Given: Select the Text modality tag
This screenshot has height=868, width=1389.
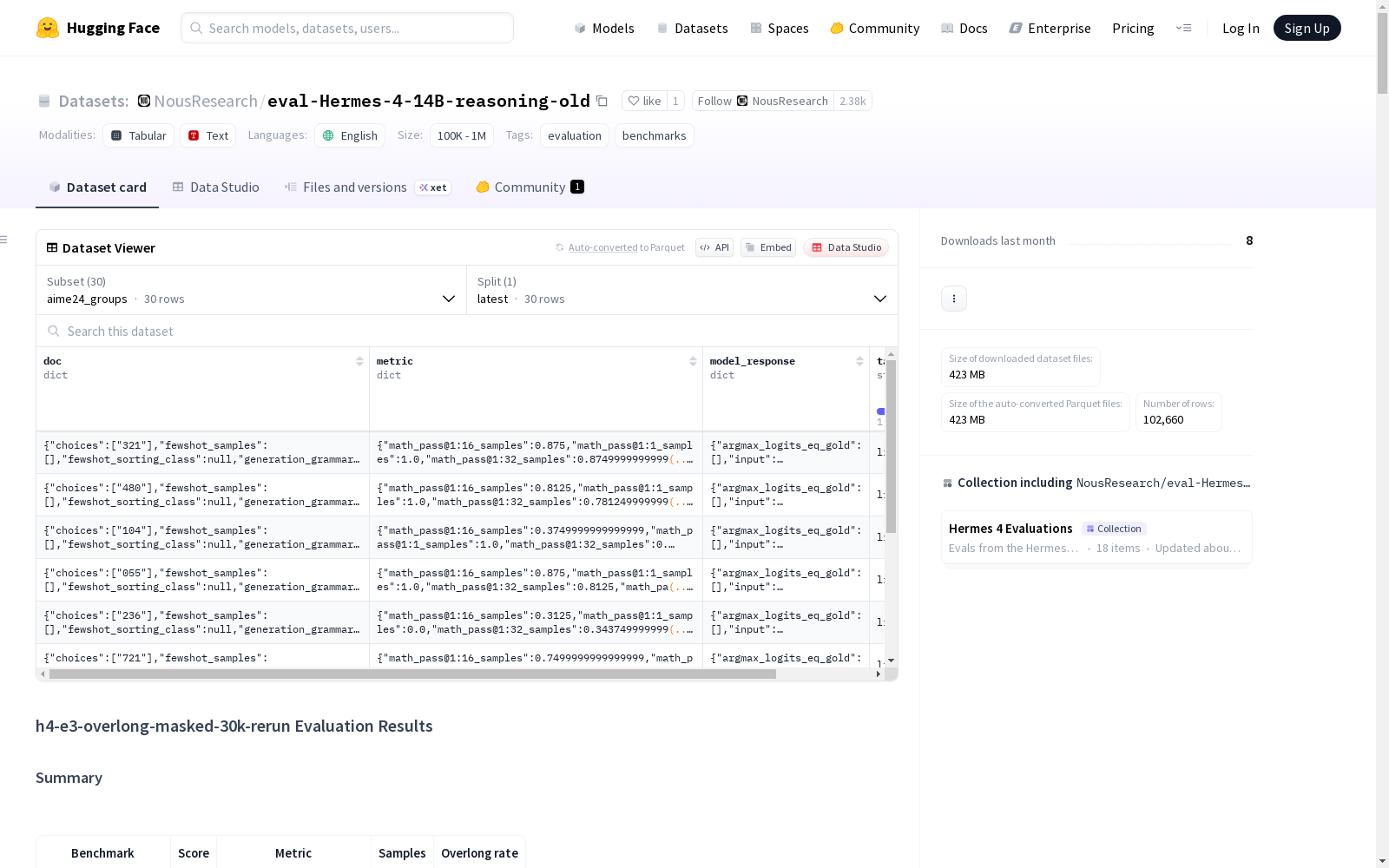Looking at the screenshot, I should 208,135.
